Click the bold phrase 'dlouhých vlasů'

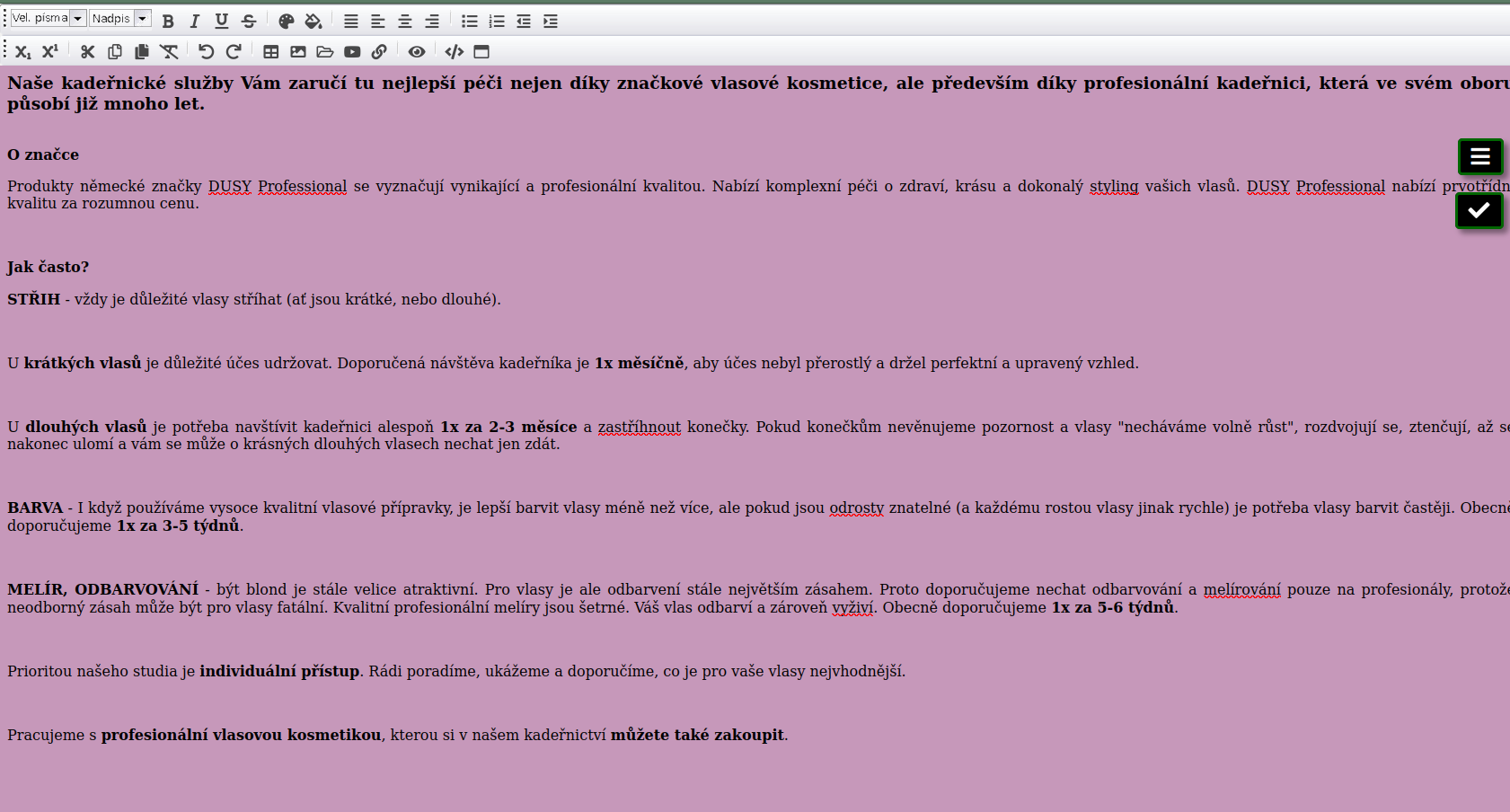click(x=86, y=427)
